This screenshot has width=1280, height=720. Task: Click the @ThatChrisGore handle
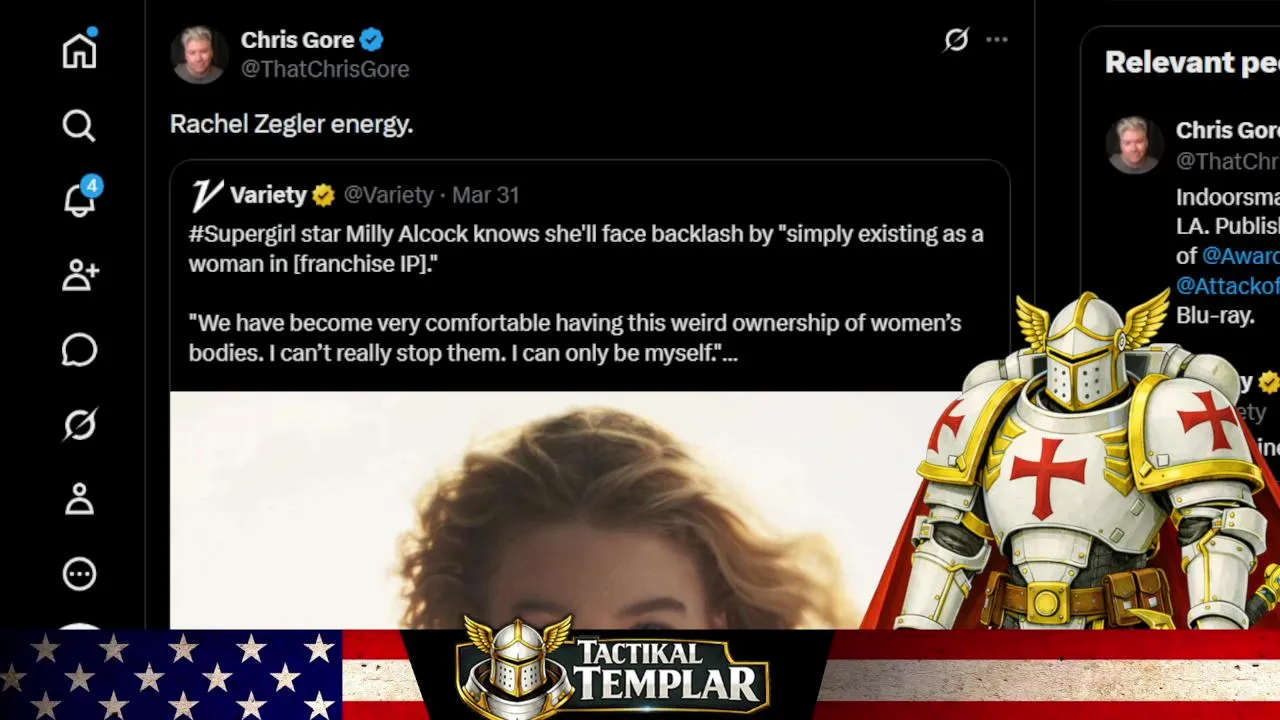point(325,69)
